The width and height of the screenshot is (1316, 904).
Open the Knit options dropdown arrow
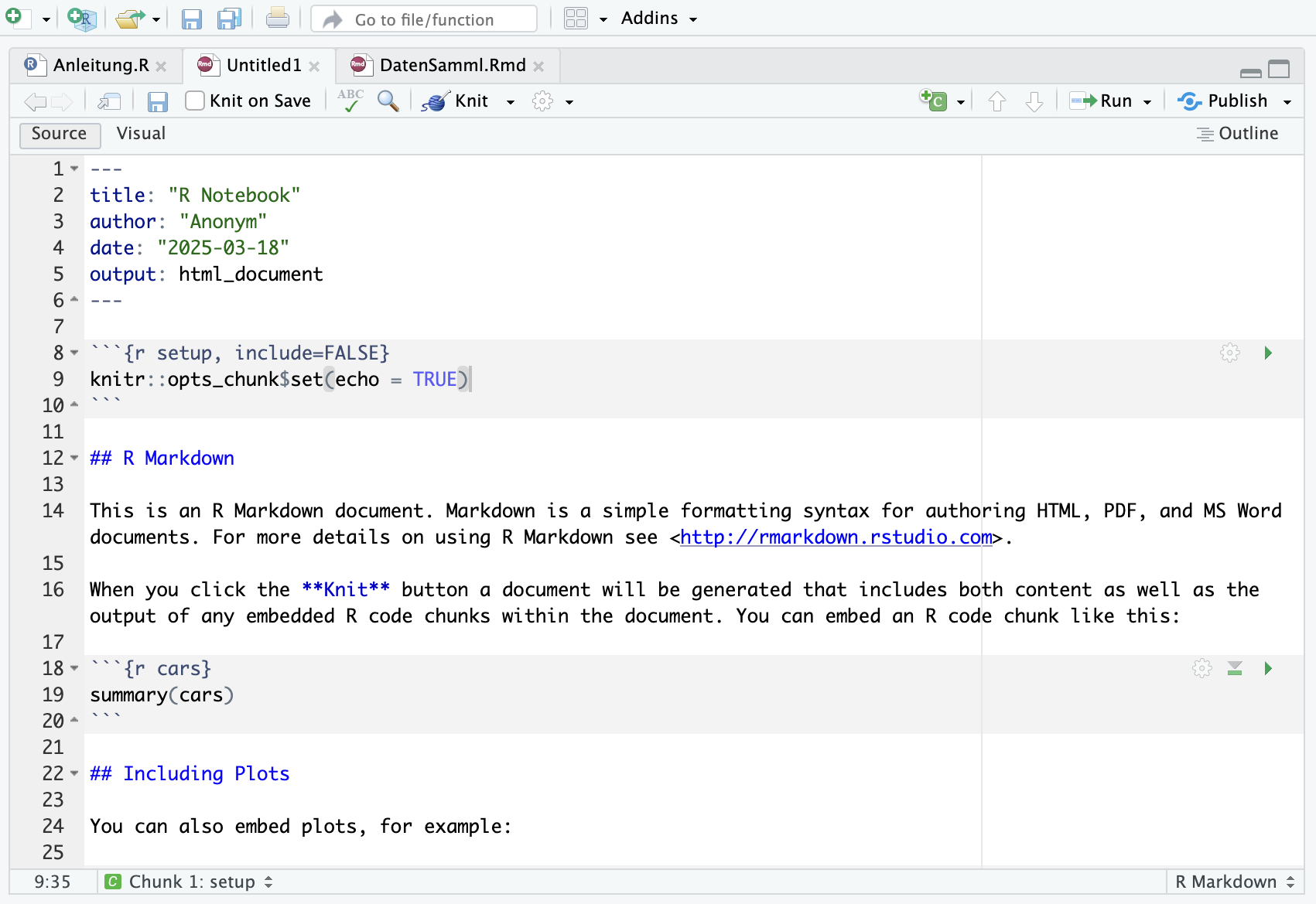pos(511,102)
